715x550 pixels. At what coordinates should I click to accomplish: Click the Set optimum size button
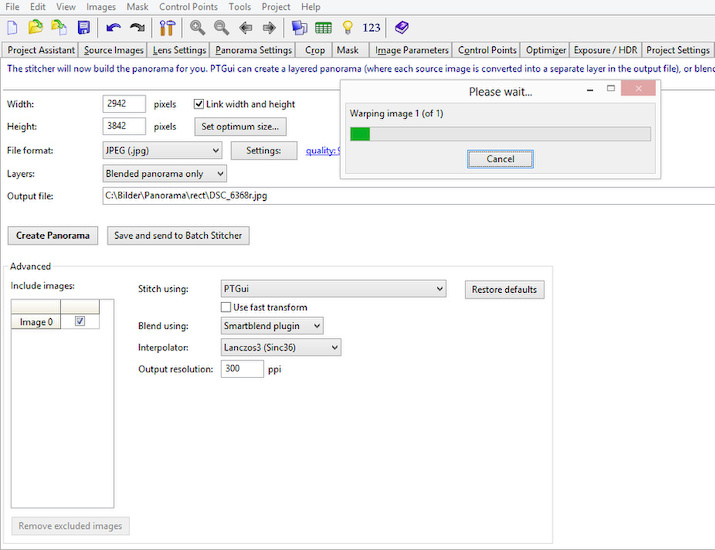coord(241,127)
